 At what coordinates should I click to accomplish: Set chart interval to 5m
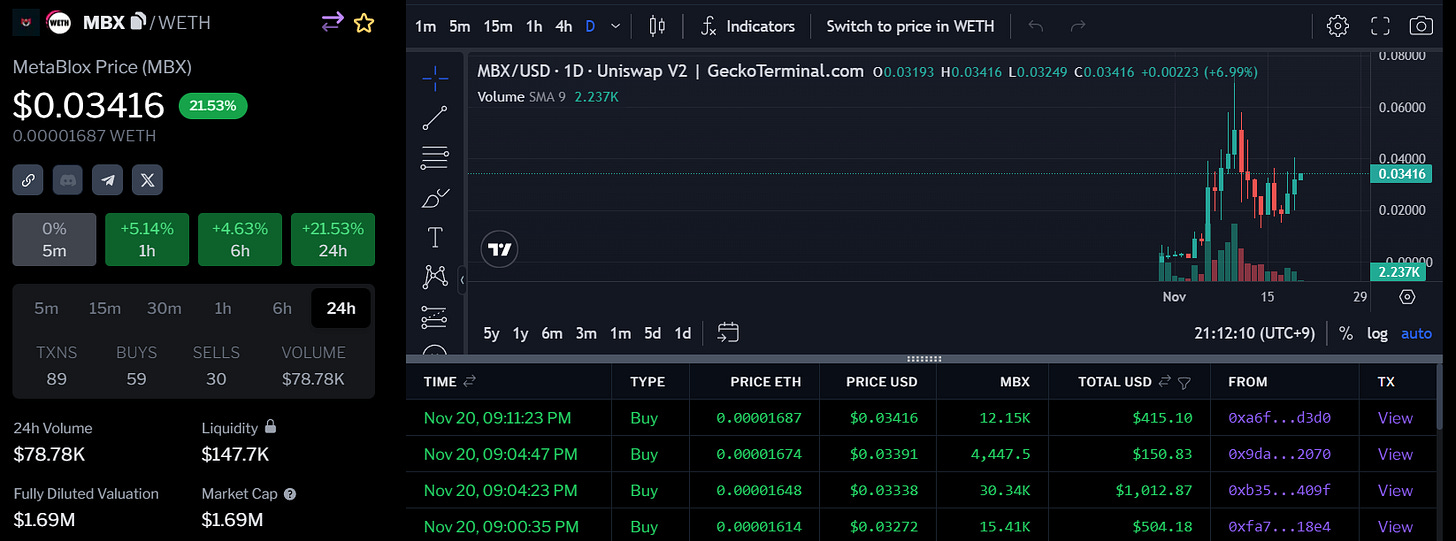point(459,26)
